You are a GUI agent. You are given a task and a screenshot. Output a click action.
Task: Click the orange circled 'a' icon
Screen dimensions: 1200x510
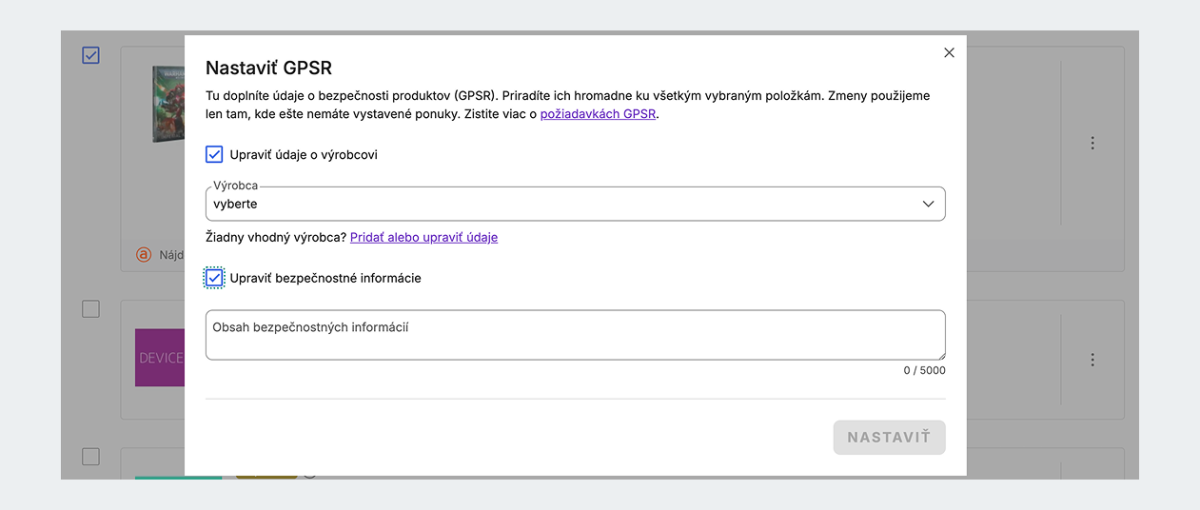(143, 255)
